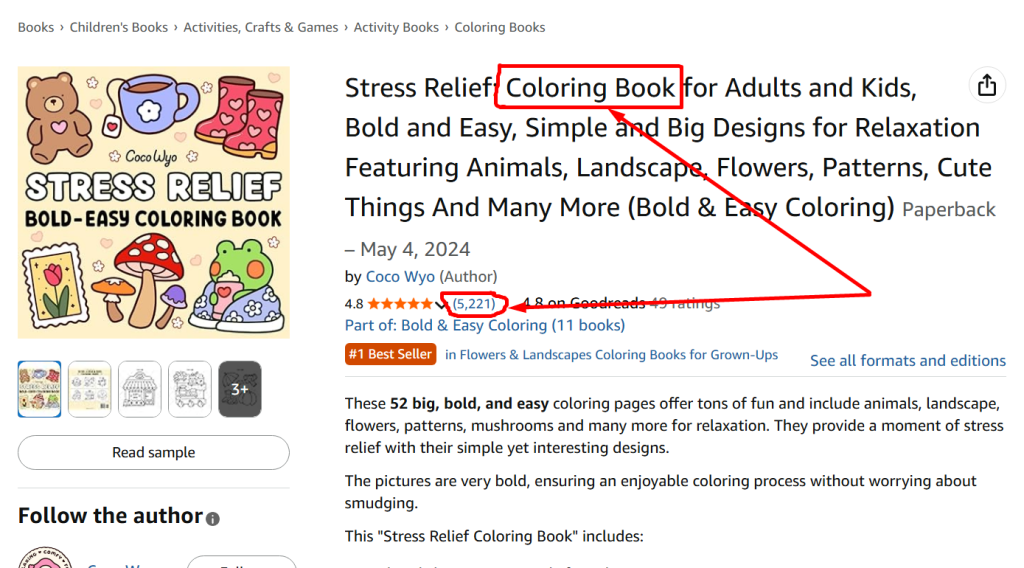The image size is (1024, 568).
Task: Open the 3+ more images thumbnail
Action: pyautogui.click(x=240, y=389)
